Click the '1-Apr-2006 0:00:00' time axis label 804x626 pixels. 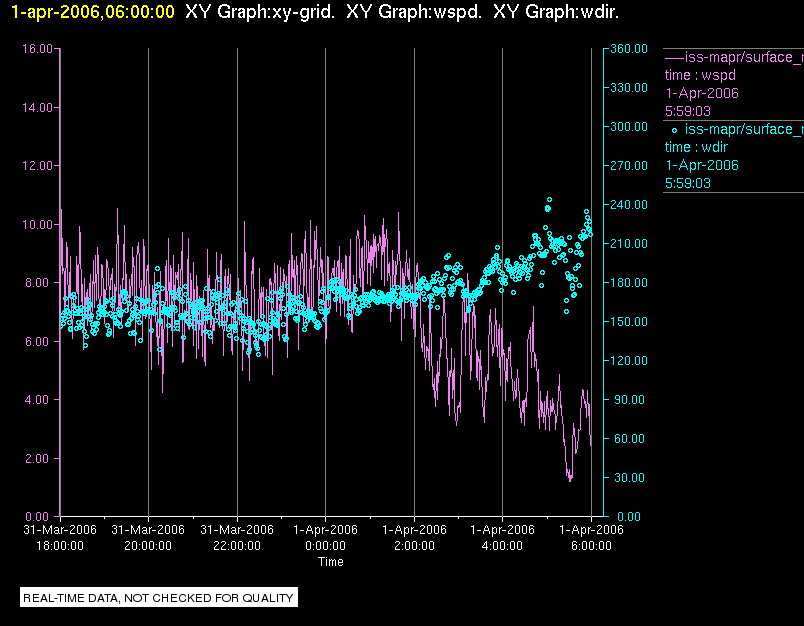326,537
